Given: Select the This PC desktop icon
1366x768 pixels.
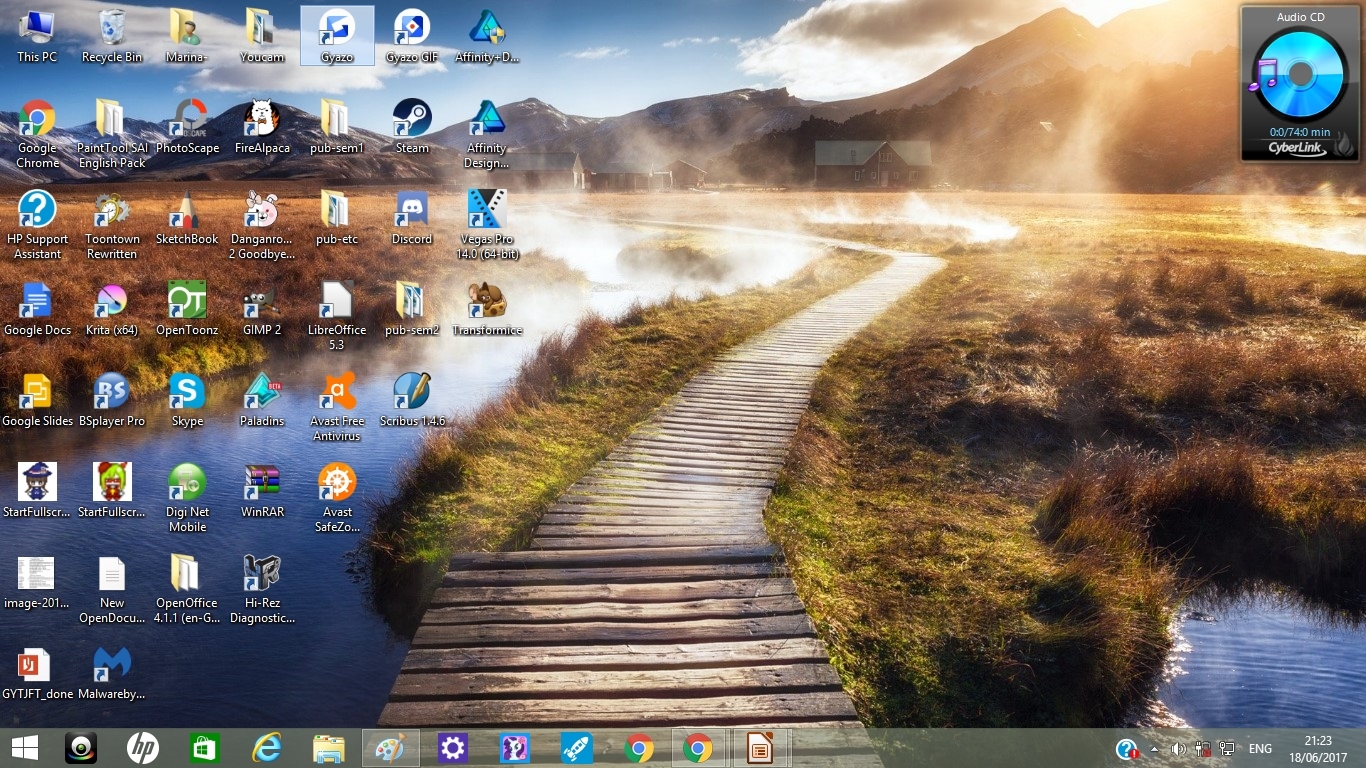Looking at the screenshot, I should point(37,36).
